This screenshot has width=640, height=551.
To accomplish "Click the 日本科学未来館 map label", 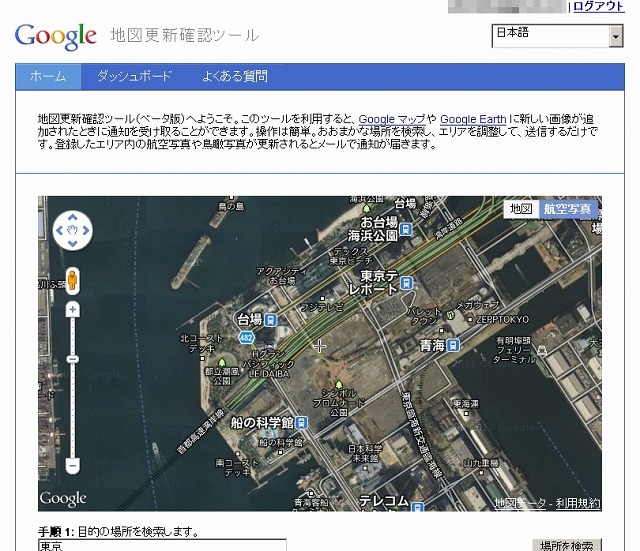I will [365, 453].
